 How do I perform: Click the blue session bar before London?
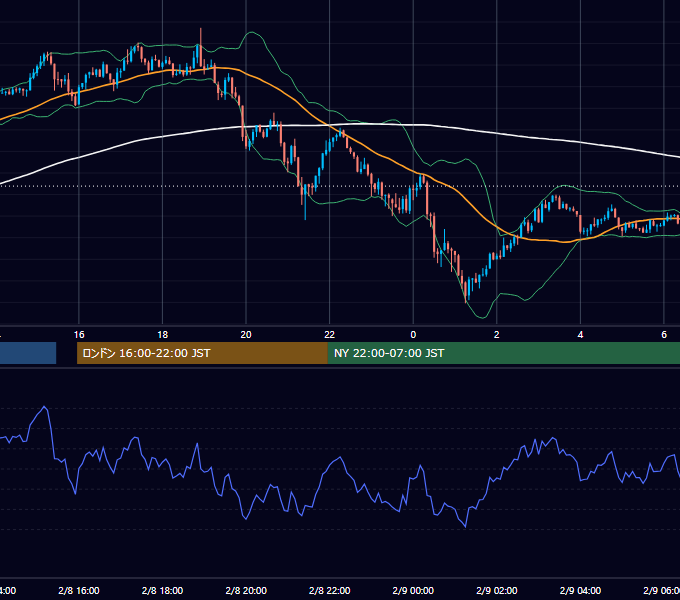click(28, 353)
